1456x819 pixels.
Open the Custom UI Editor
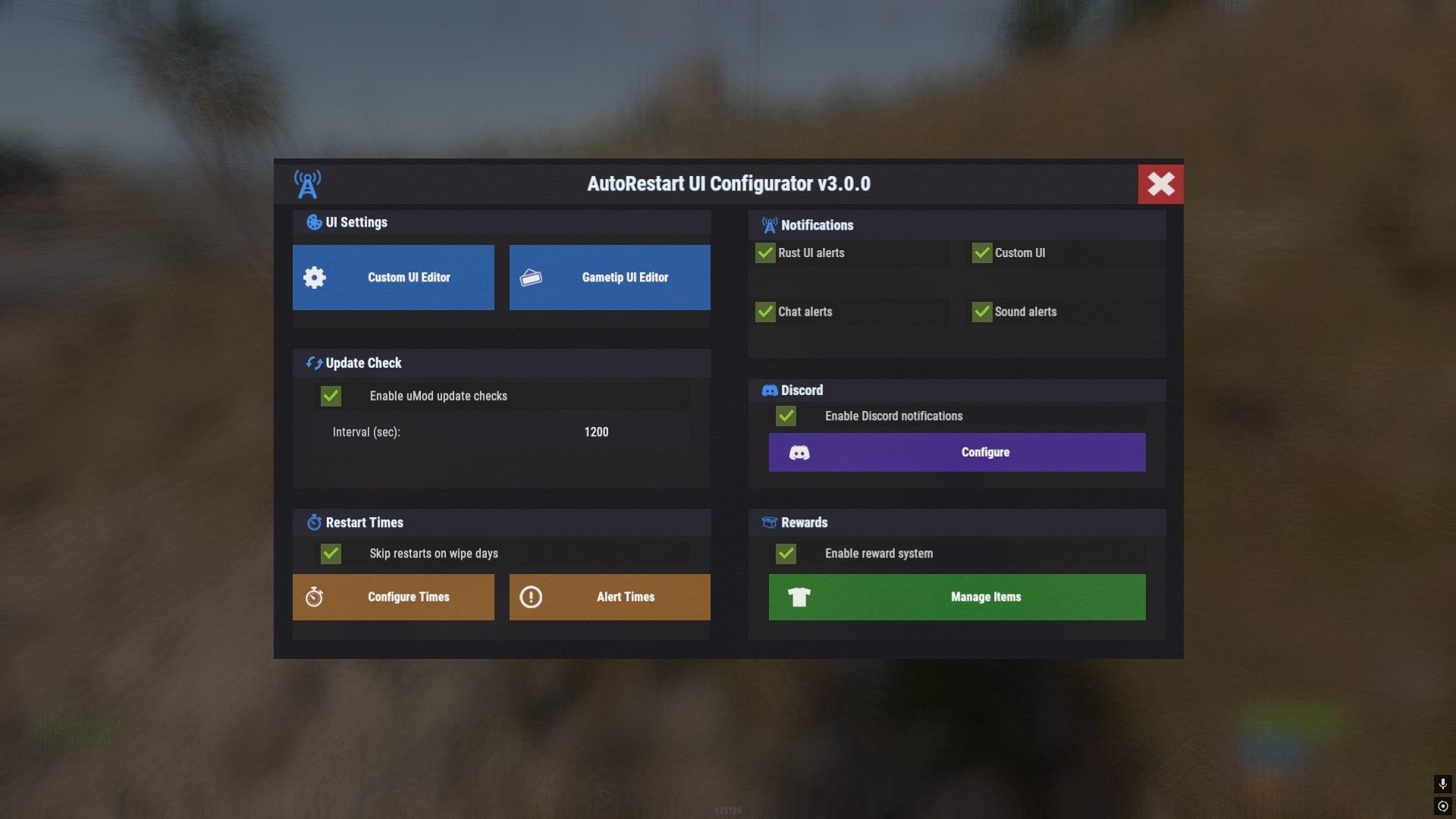point(394,278)
